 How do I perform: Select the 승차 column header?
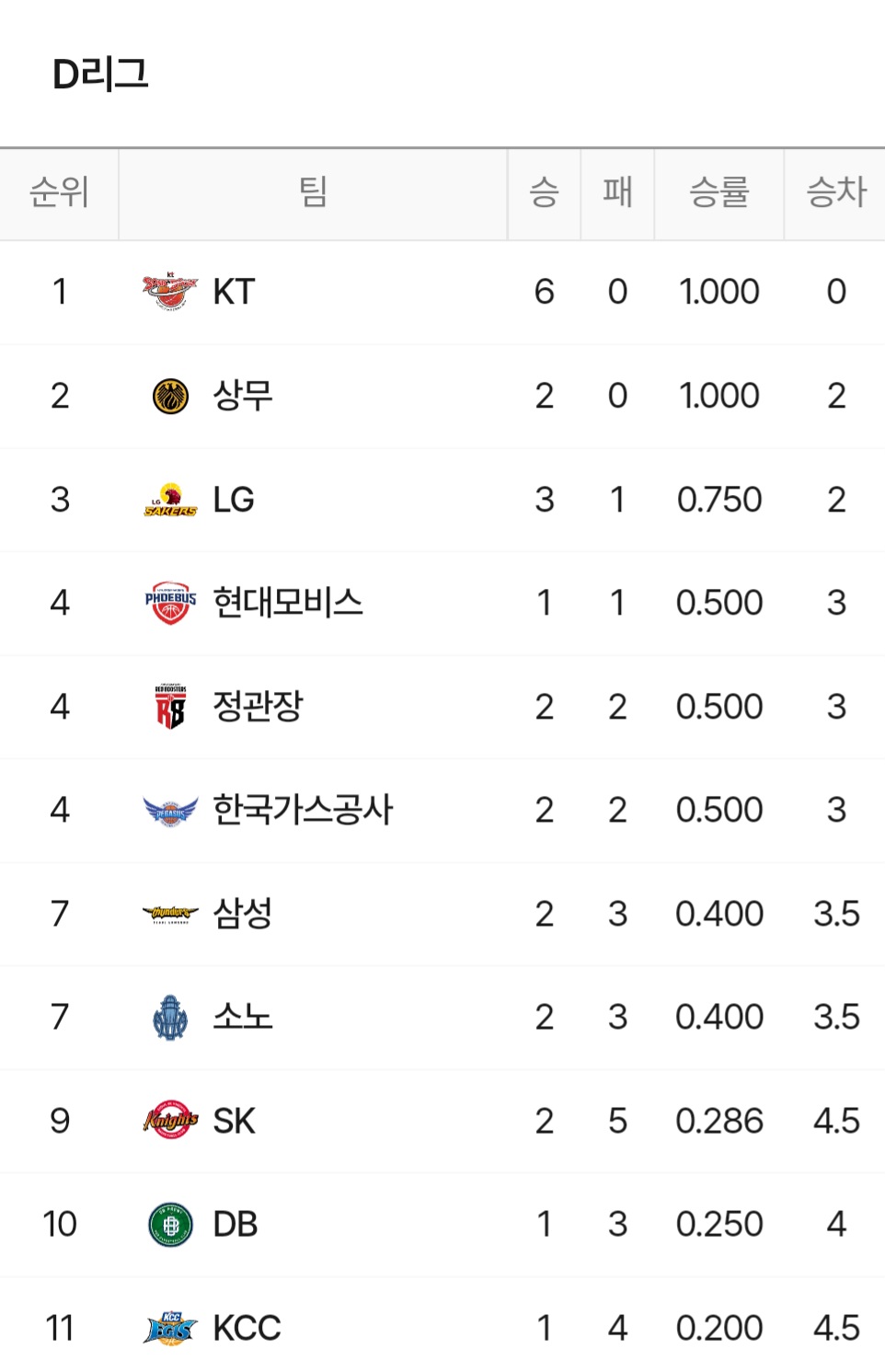click(835, 192)
